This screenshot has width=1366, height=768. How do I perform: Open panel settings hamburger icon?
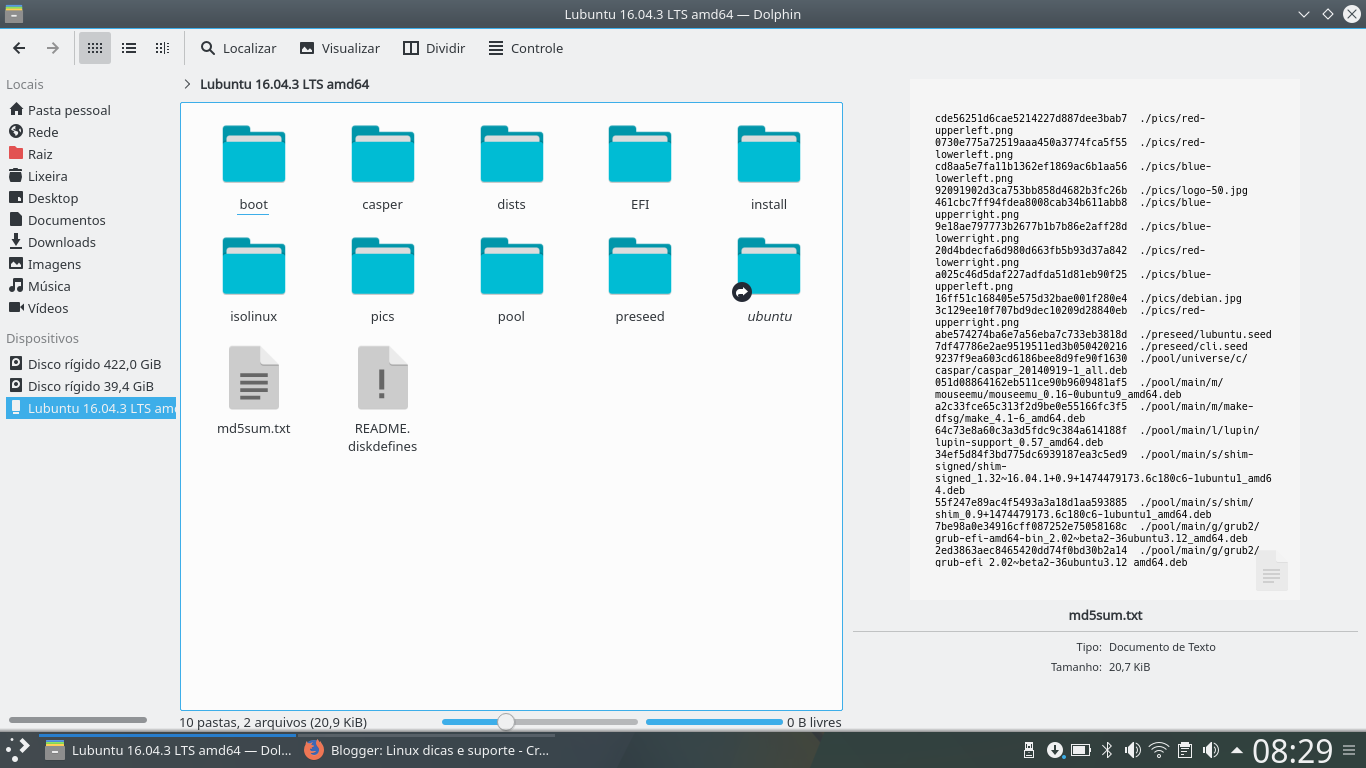click(1351, 750)
